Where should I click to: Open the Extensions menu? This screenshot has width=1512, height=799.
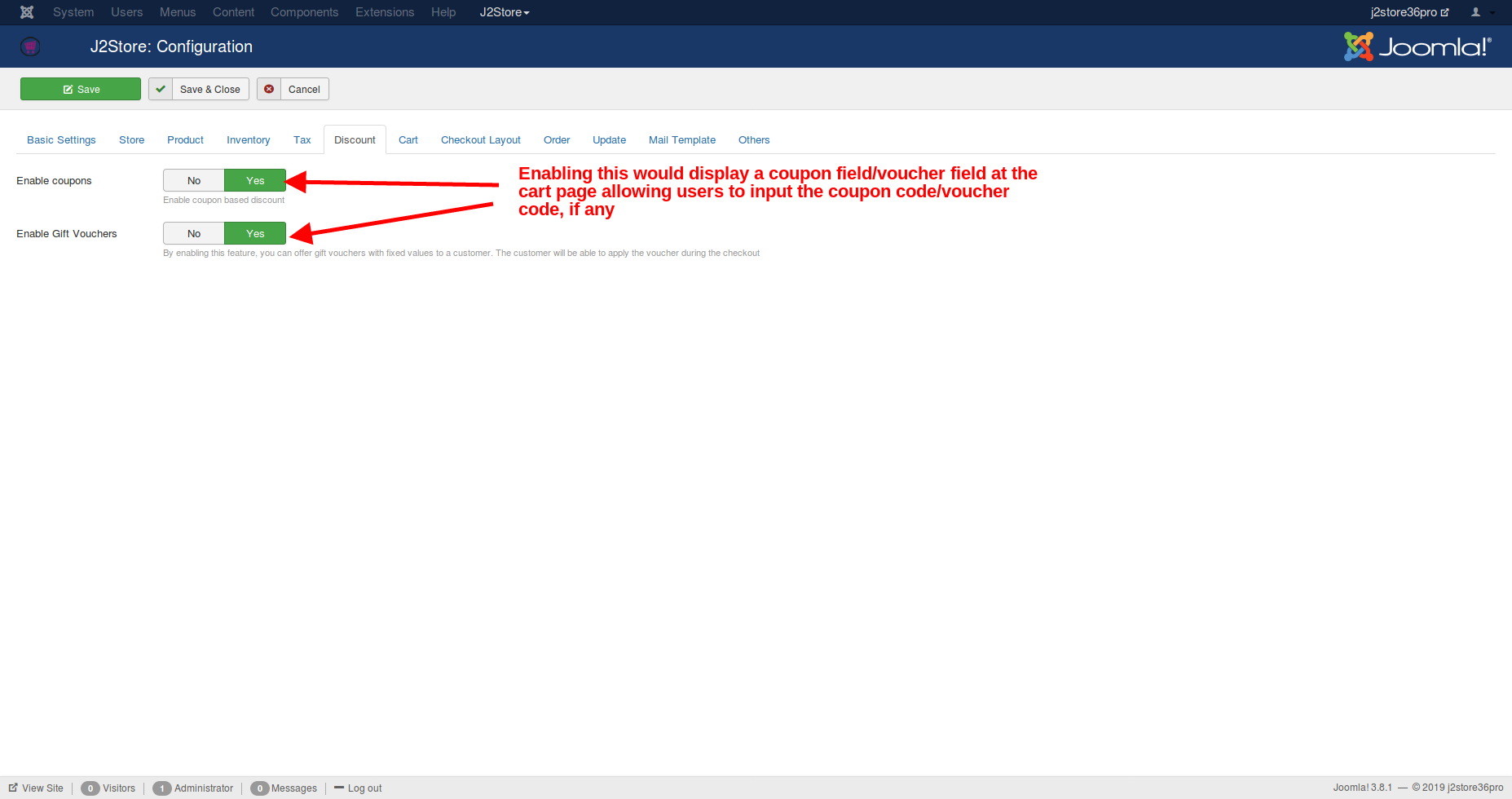point(385,12)
